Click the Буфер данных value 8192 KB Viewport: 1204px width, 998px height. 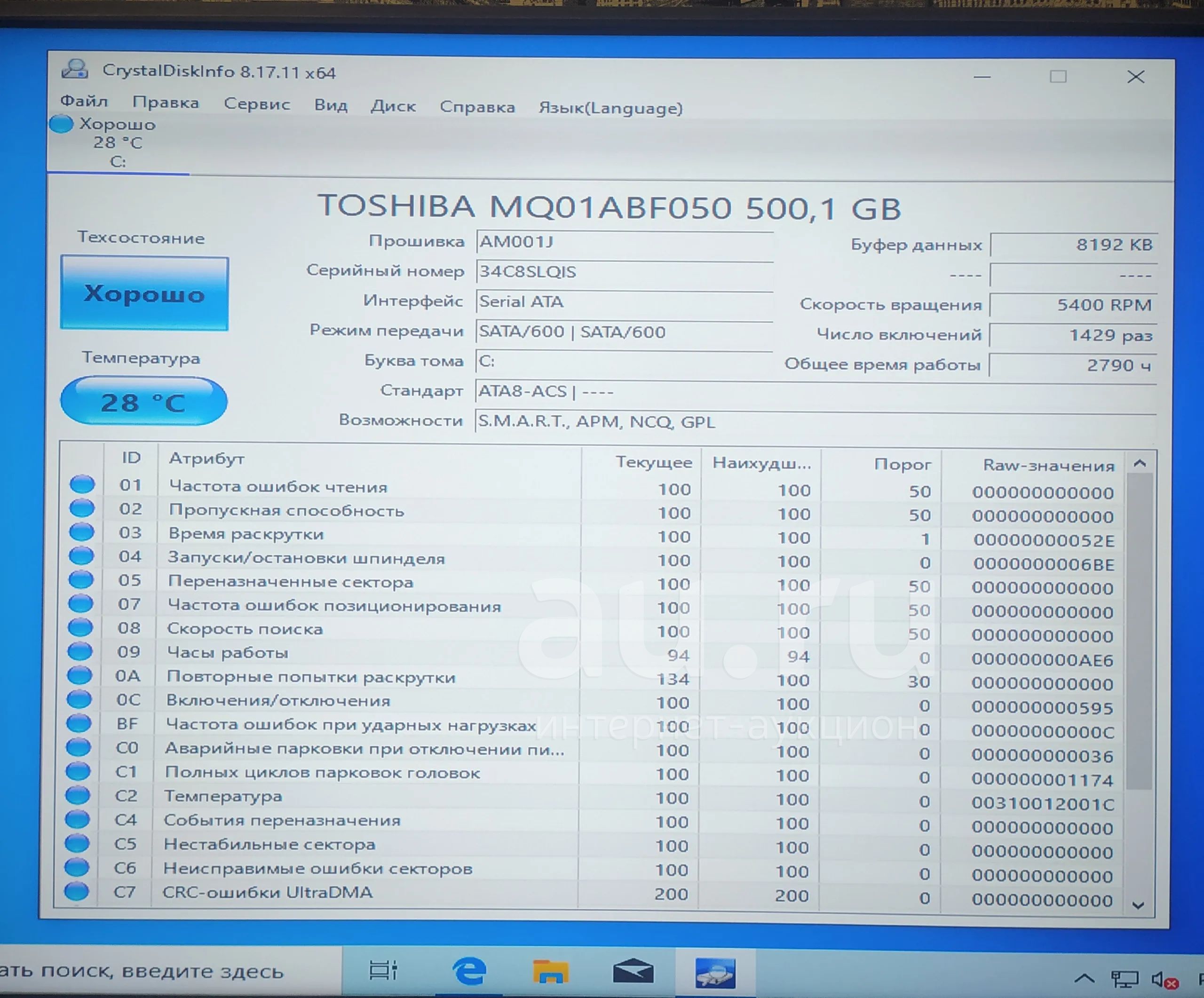click(1073, 245)
